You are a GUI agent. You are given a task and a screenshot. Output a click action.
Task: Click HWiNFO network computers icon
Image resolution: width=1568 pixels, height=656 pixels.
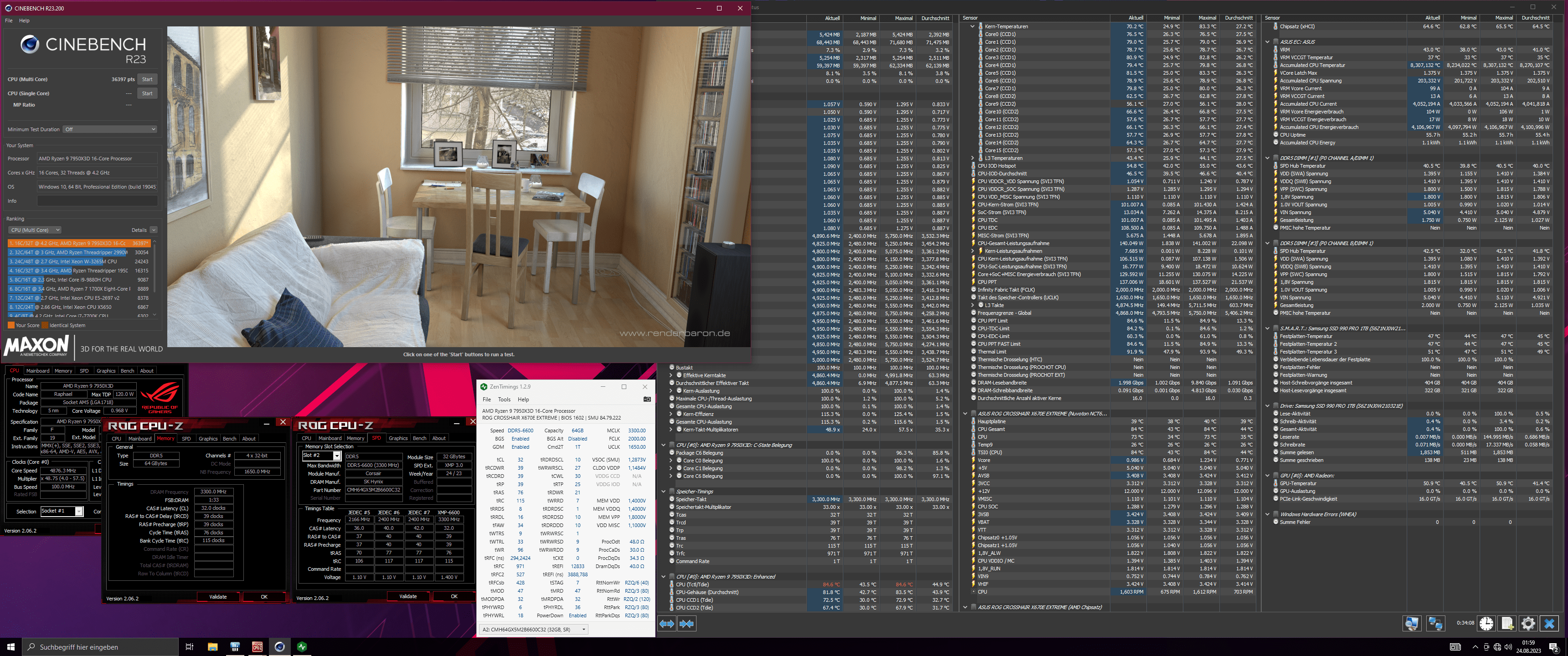(x=1435, y=623)
